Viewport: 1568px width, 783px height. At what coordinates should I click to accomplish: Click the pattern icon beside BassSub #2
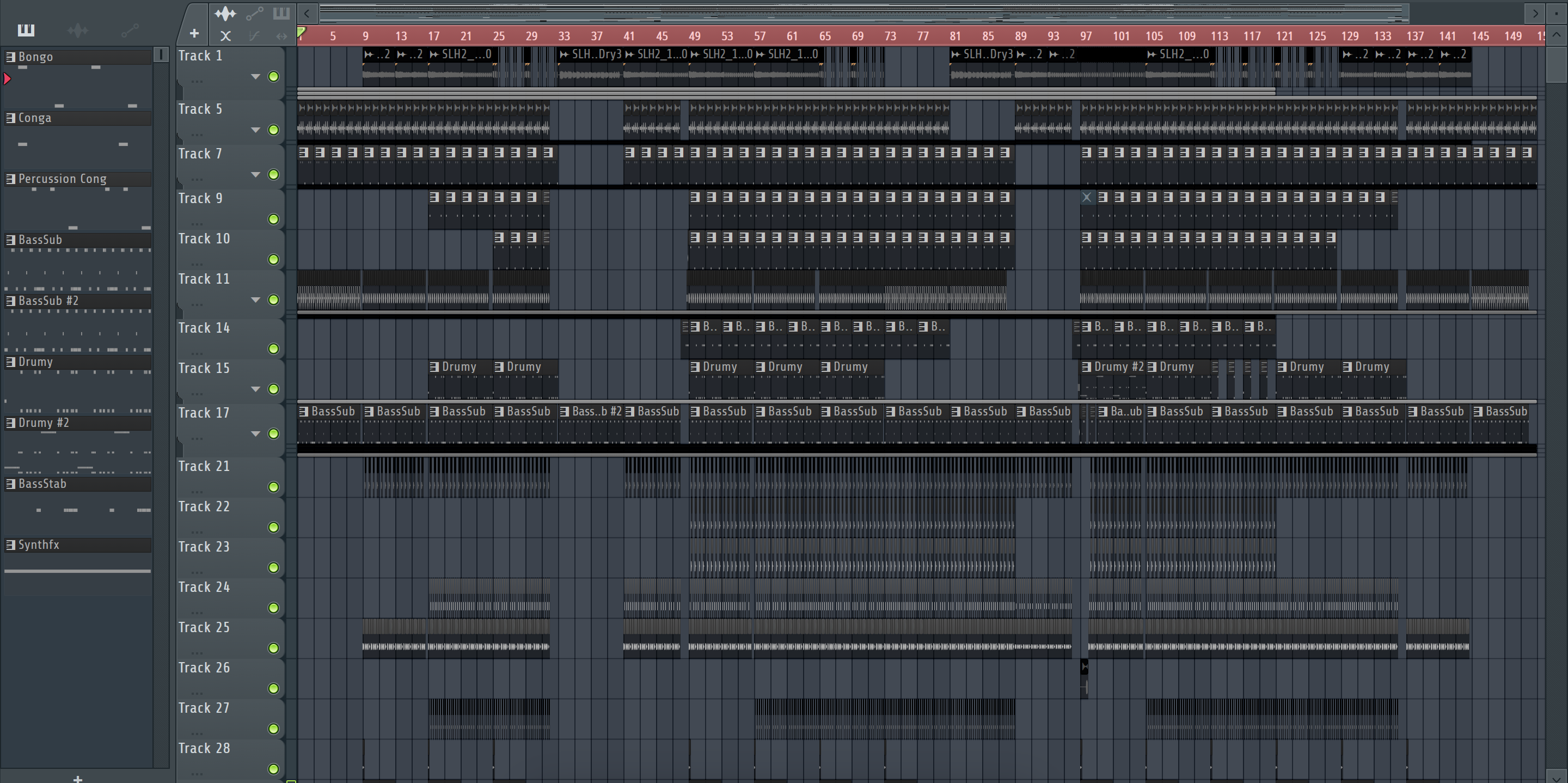pos(10,301)
